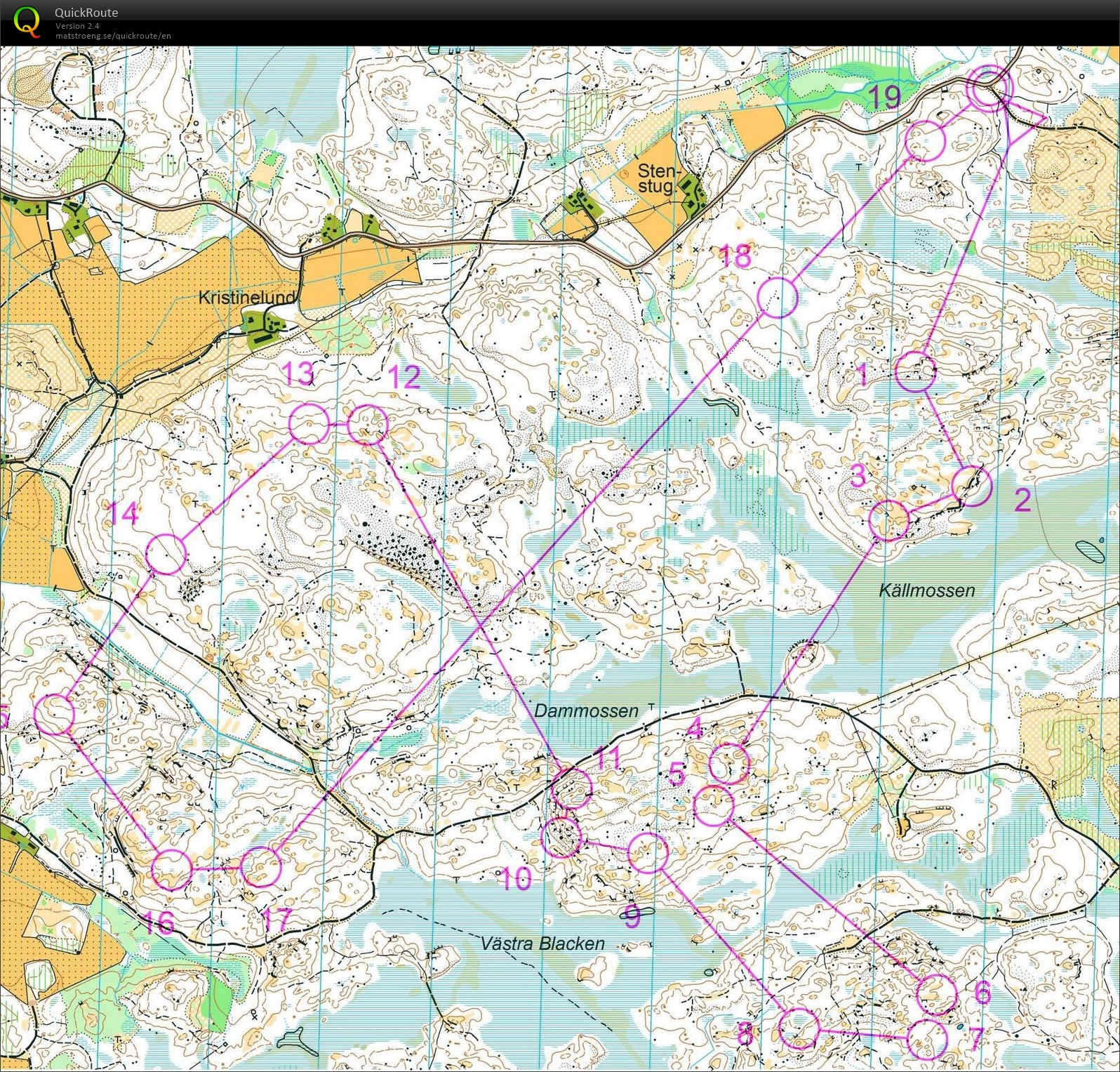Select the circle of control 12
This screenshot has width=1120, height=1072.
click(368, 425)
